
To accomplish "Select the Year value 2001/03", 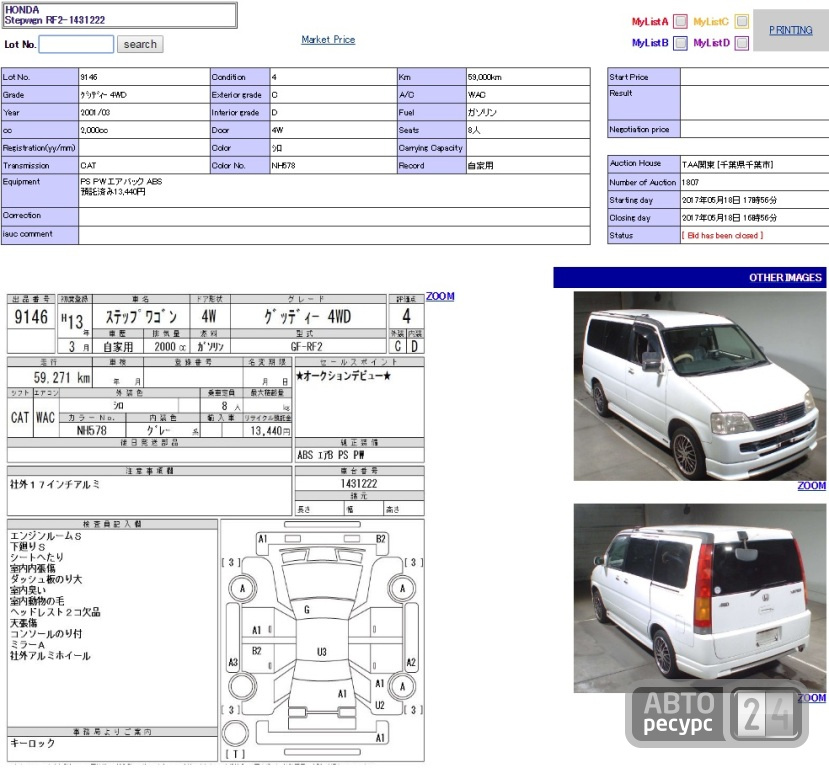I will pyautogui.click(x=95, y=113).
